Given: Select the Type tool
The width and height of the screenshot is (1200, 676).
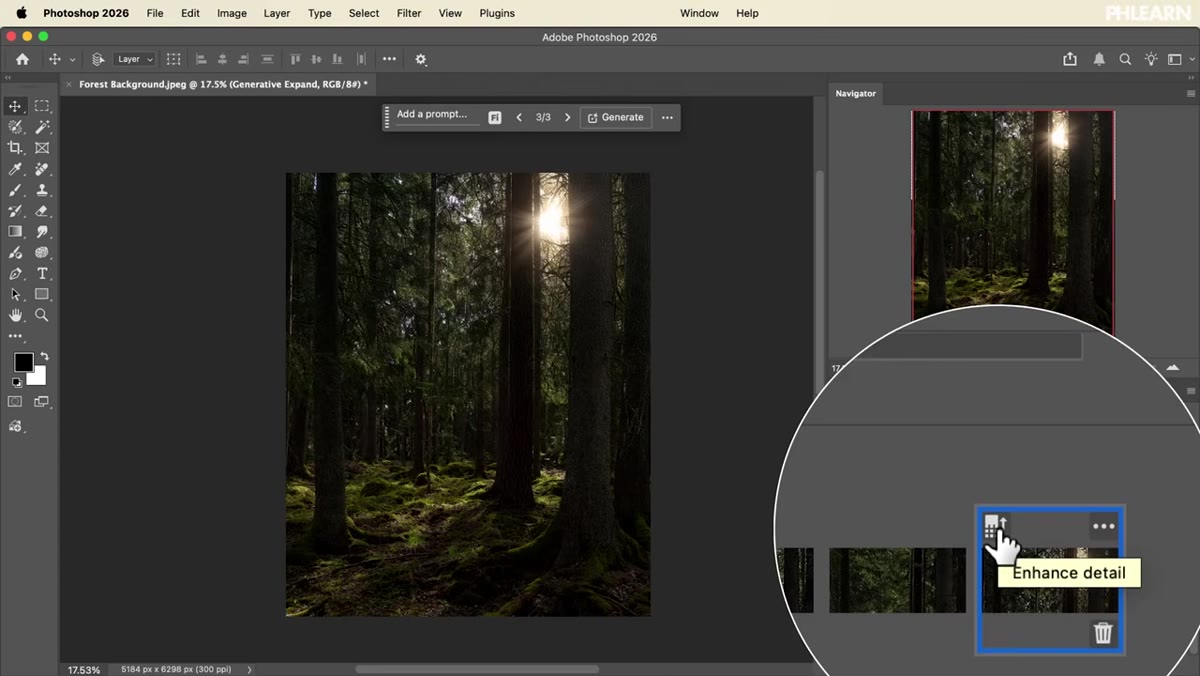Looking at the screenshot, I should [42, 273].
